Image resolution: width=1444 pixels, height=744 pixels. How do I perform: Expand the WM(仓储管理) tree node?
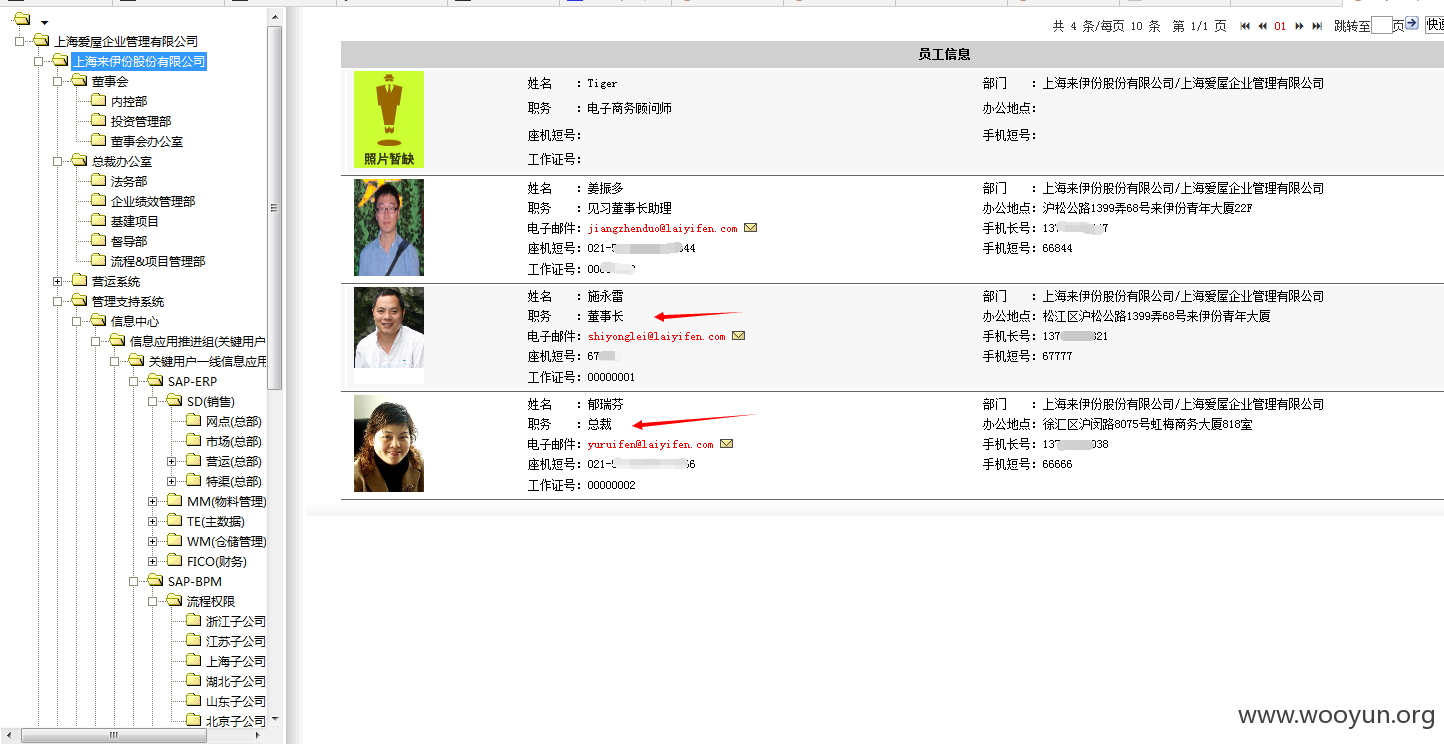click(152, 541)
